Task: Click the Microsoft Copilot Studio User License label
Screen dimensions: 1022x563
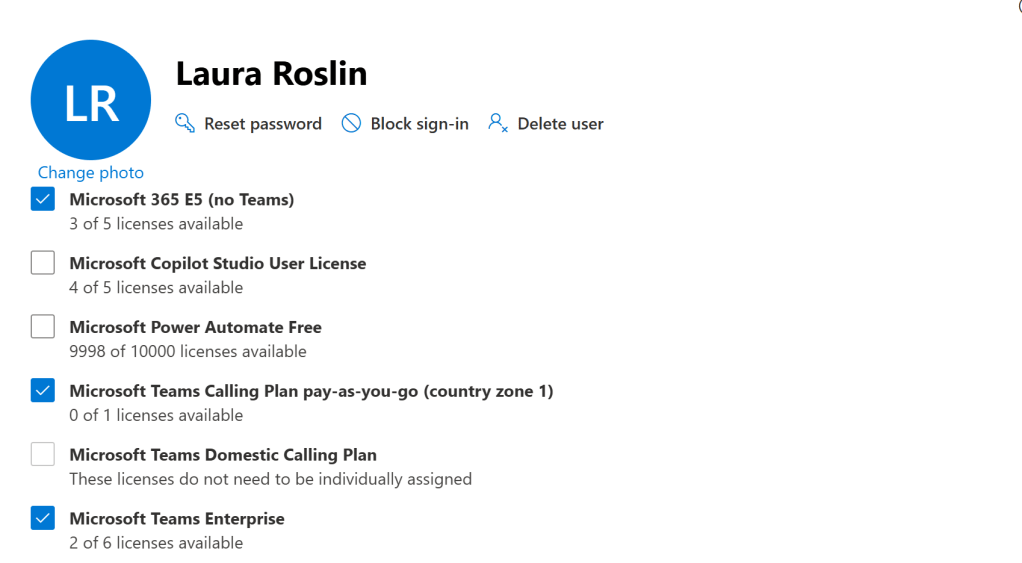Action: click(x=217, y=263)
